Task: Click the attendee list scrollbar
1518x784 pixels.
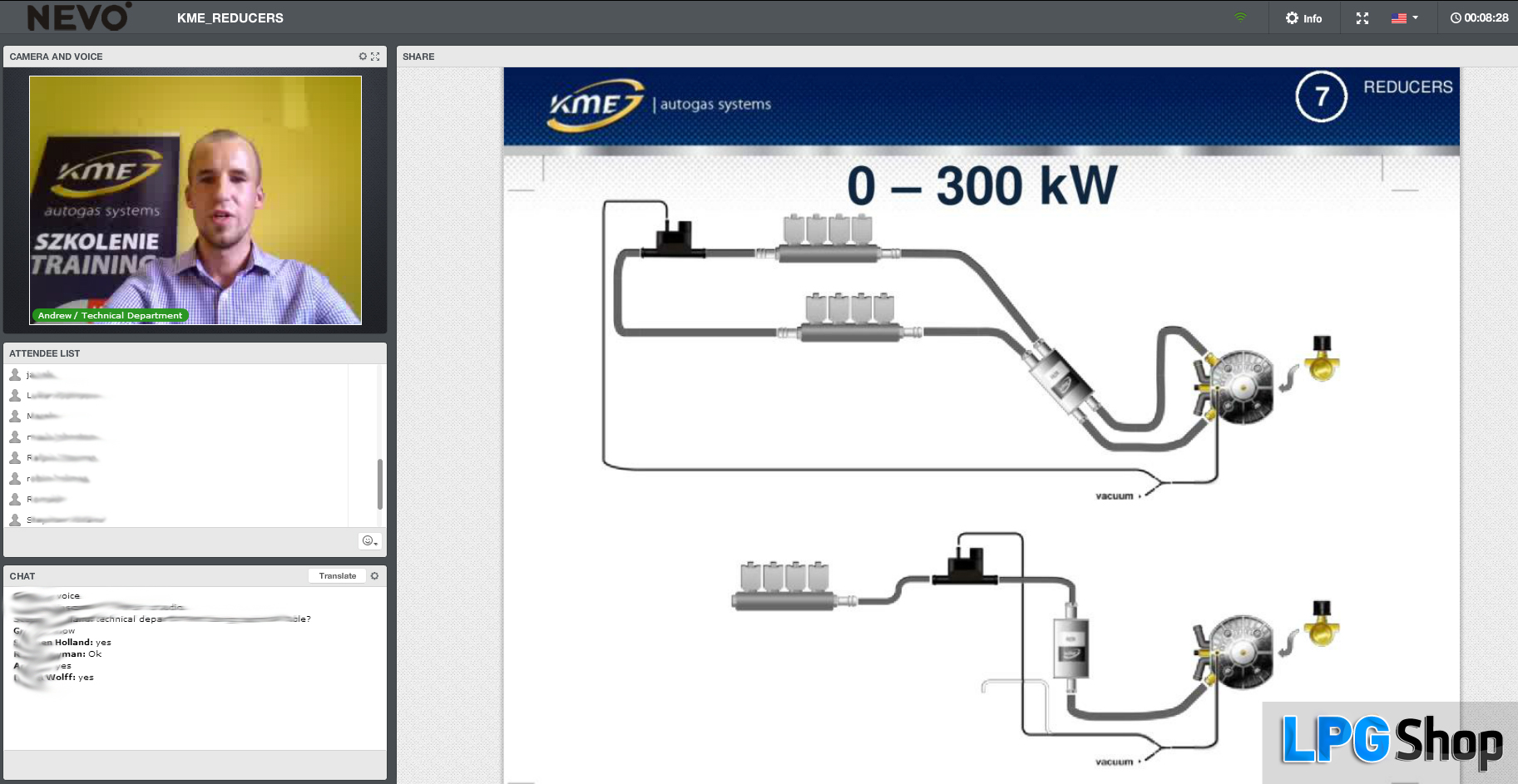Action: (380, 484)
